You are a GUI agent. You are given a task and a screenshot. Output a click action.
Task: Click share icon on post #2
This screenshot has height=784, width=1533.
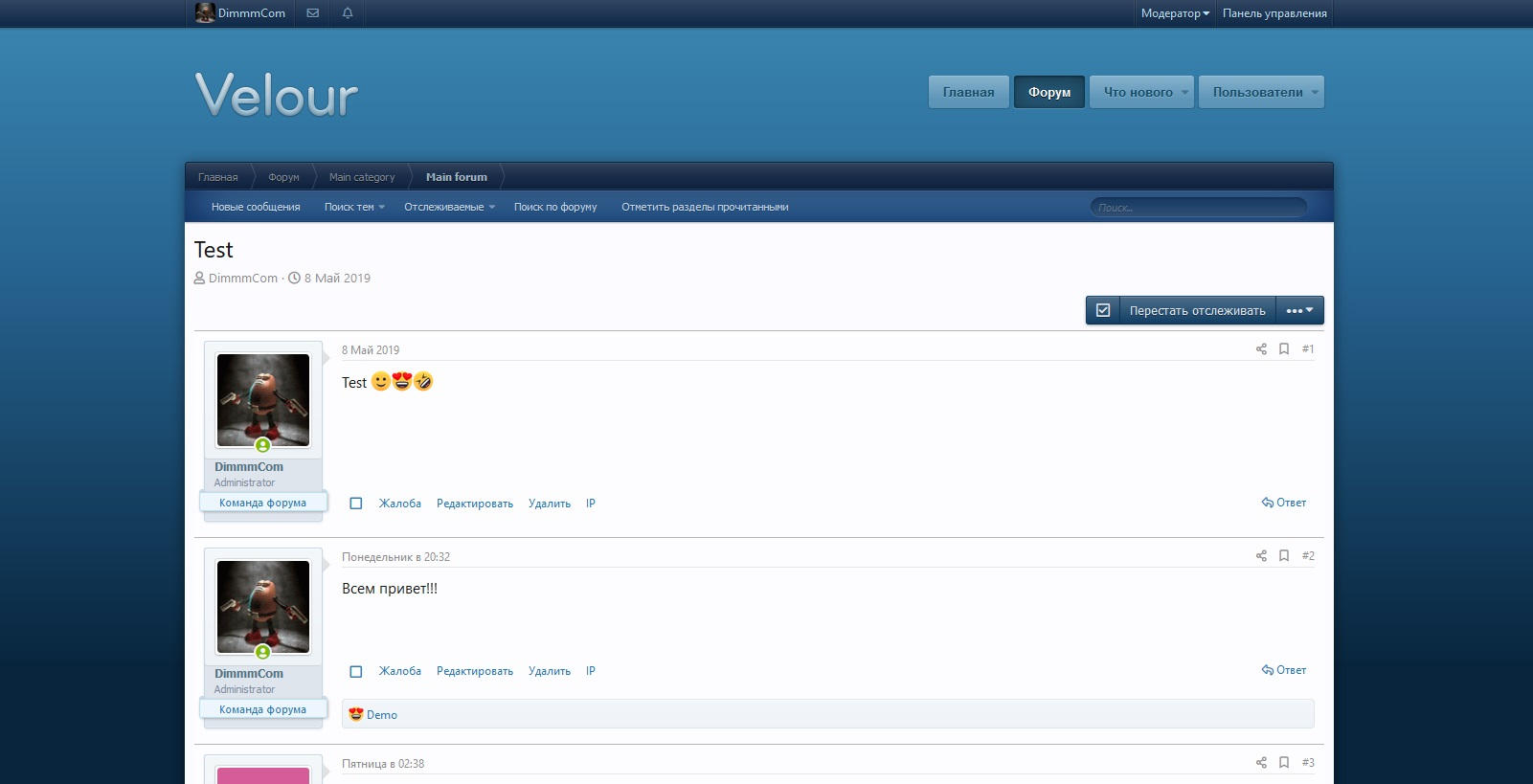(1261, 556)
